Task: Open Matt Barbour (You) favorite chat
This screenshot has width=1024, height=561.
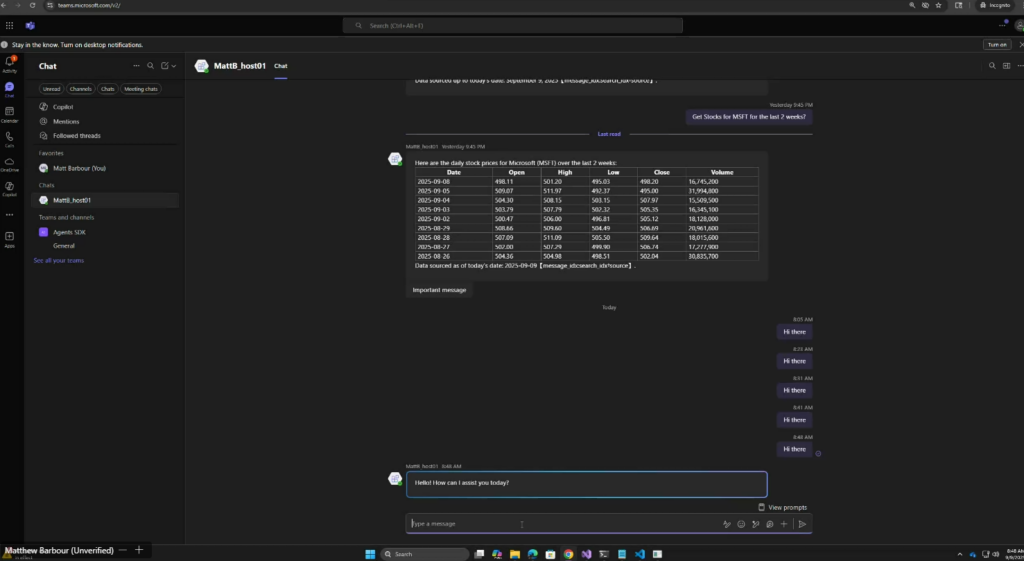Action: [104, 168]
